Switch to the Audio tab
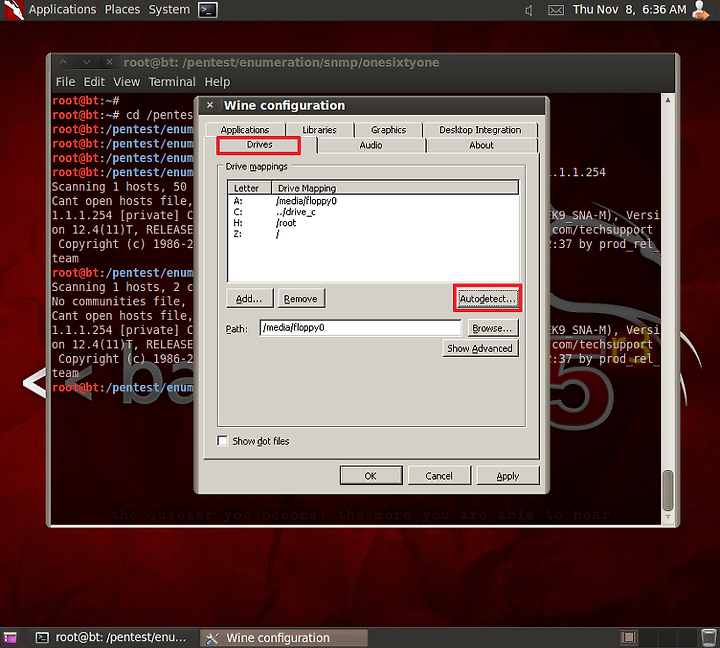The height and width of the screenshot is (648, 720). [x=371, y=145]
